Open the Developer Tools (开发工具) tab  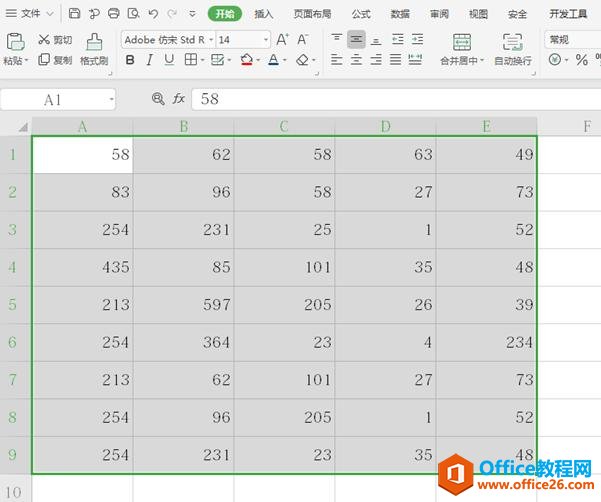[568, 14]
